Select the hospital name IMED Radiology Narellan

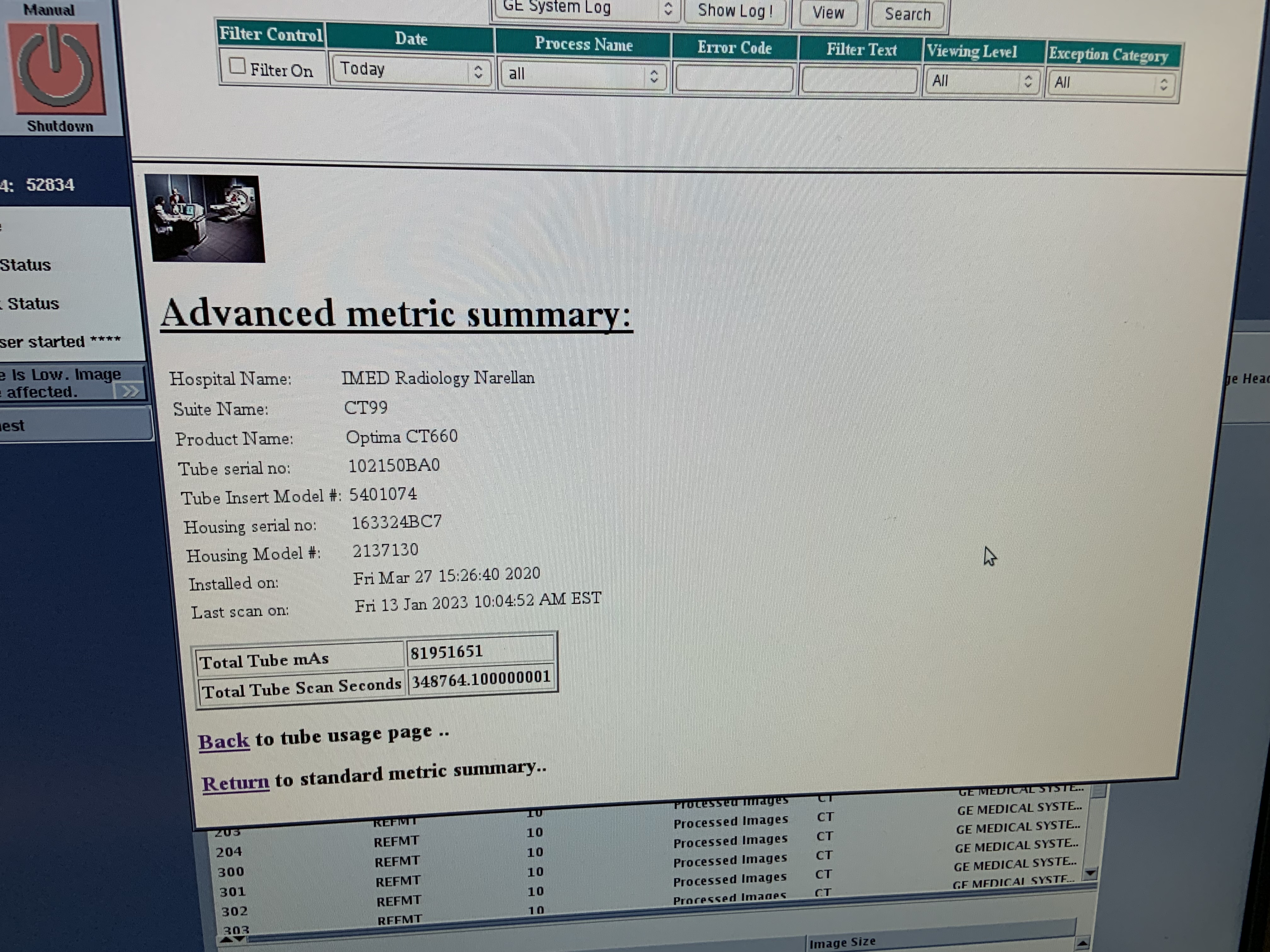click(x=438, y=377)
